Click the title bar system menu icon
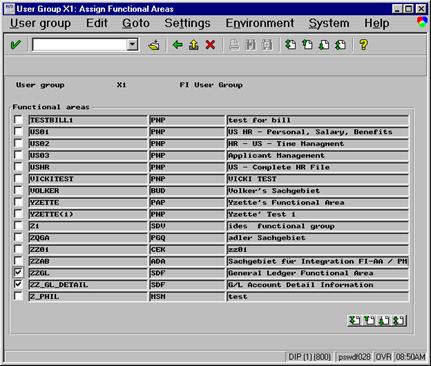 point(9,9)
